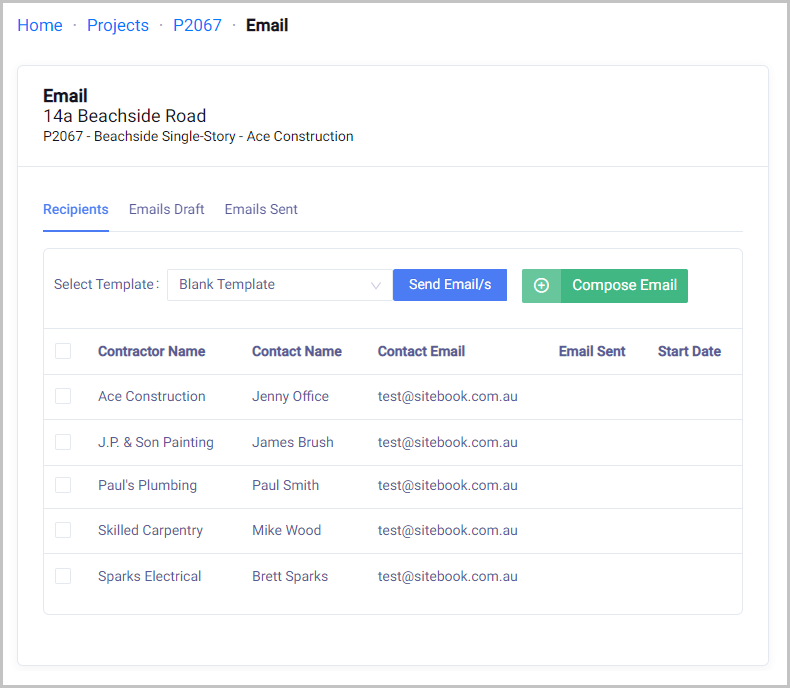Open the Projects breadcrumb link

pyautogui.click(x=118, y=25)
